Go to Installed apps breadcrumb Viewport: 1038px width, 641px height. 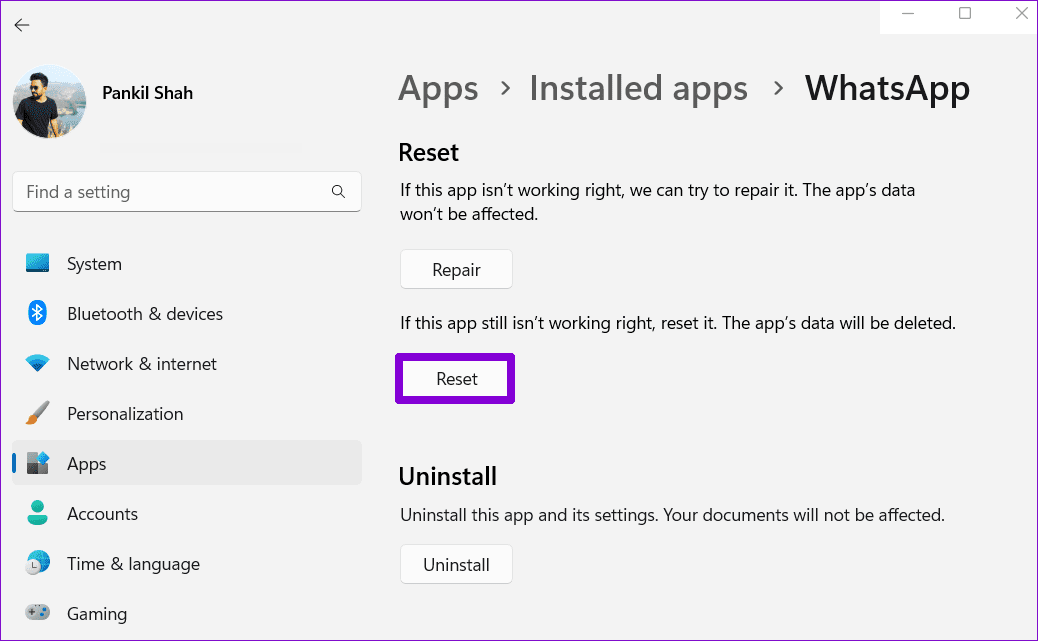(638, 88)
